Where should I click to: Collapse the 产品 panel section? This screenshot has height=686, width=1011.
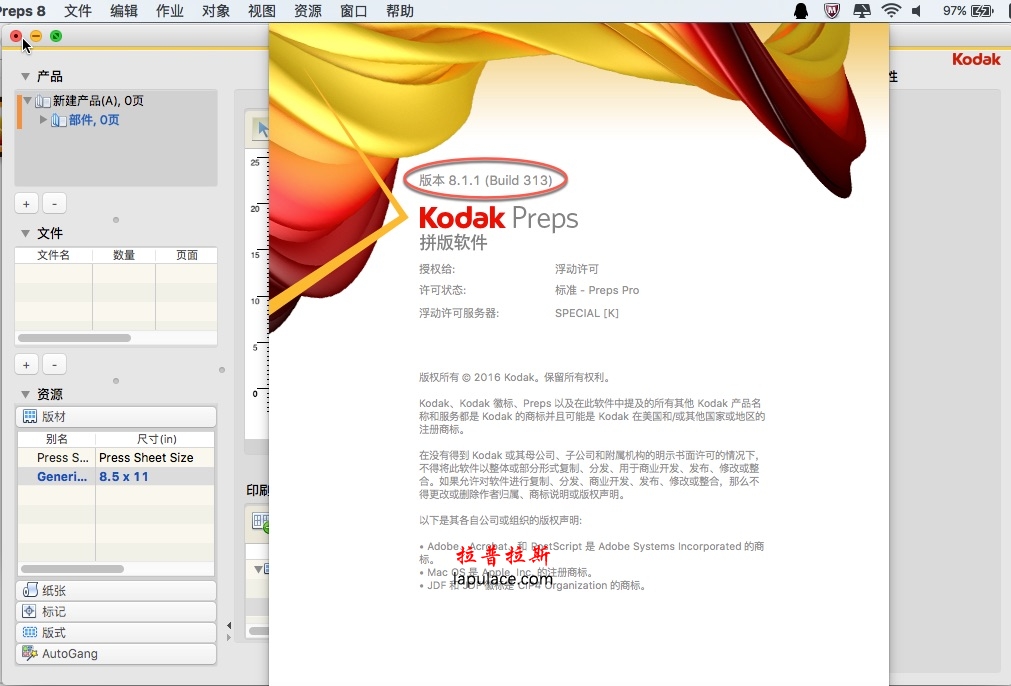[x=25, y=77]
